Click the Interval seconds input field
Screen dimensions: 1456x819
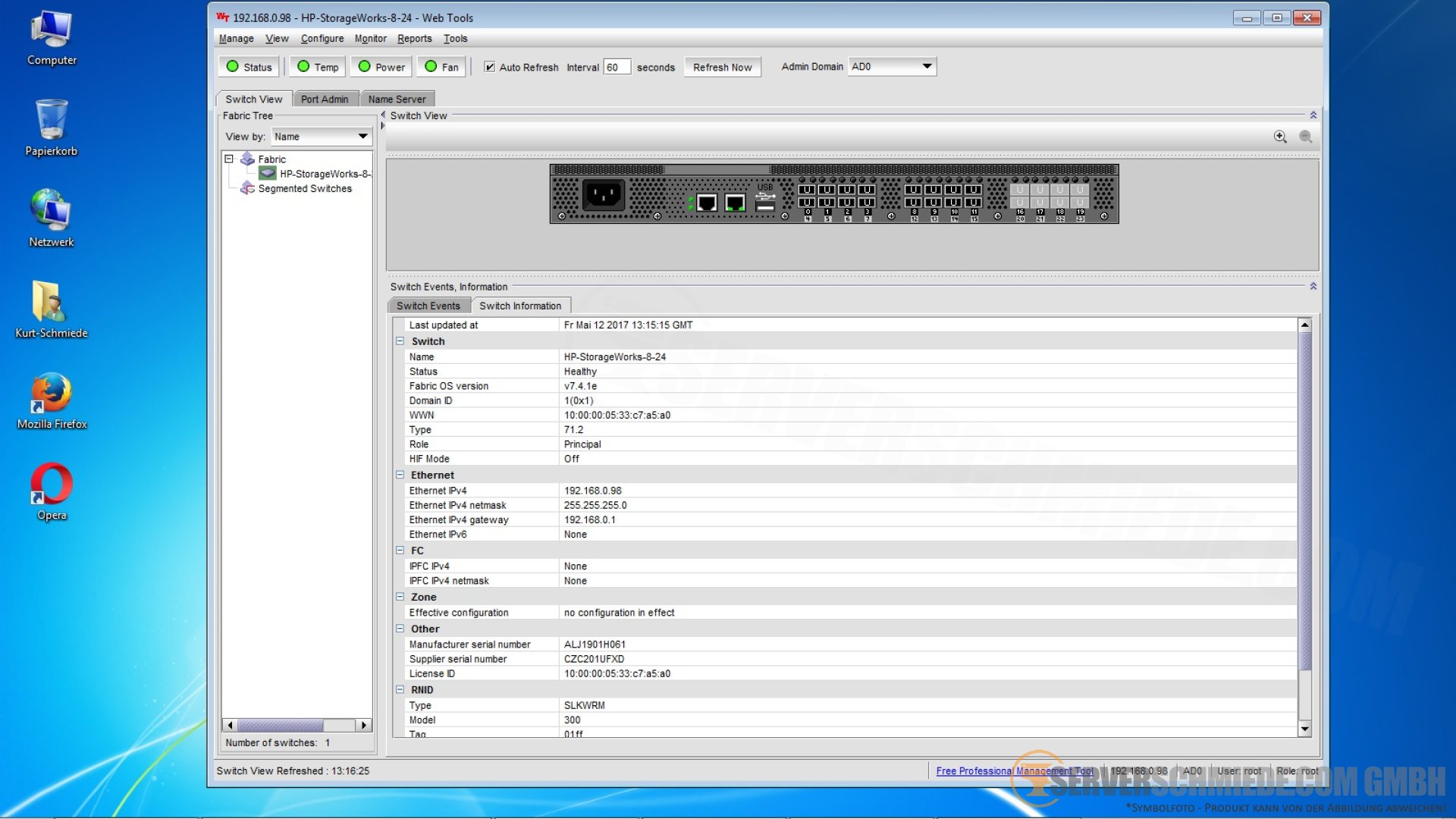(617, 67)
